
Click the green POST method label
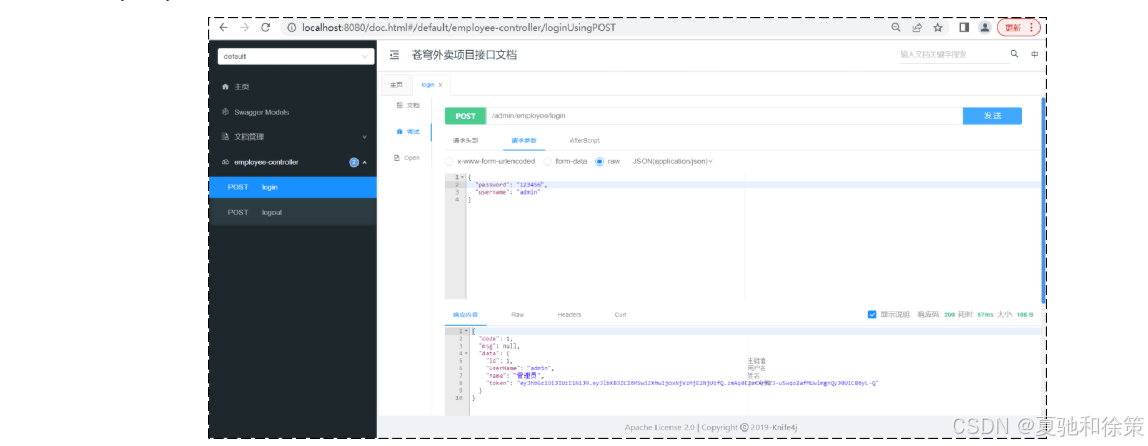coord(466,116)
